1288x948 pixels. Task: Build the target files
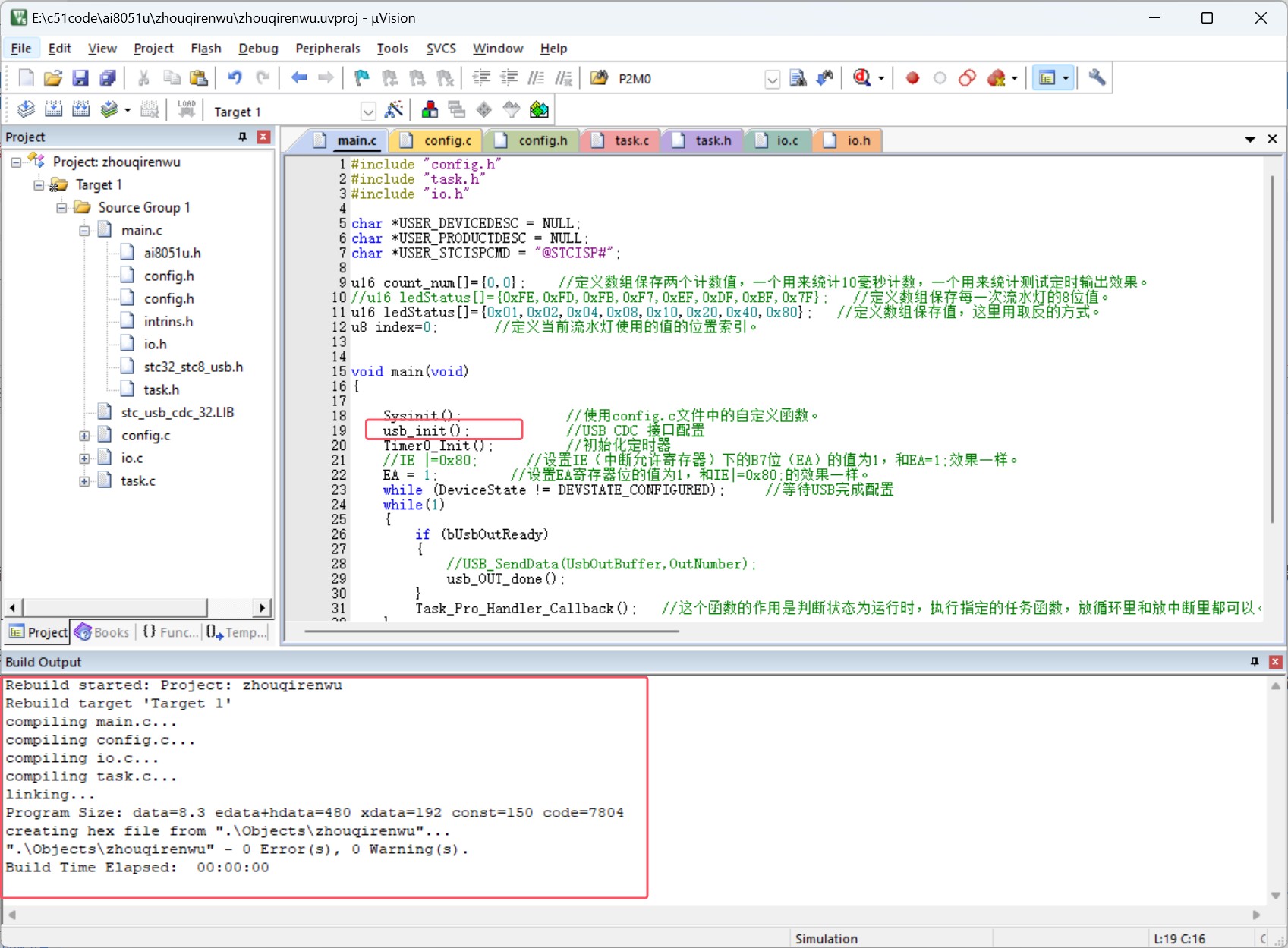(53, 110)
